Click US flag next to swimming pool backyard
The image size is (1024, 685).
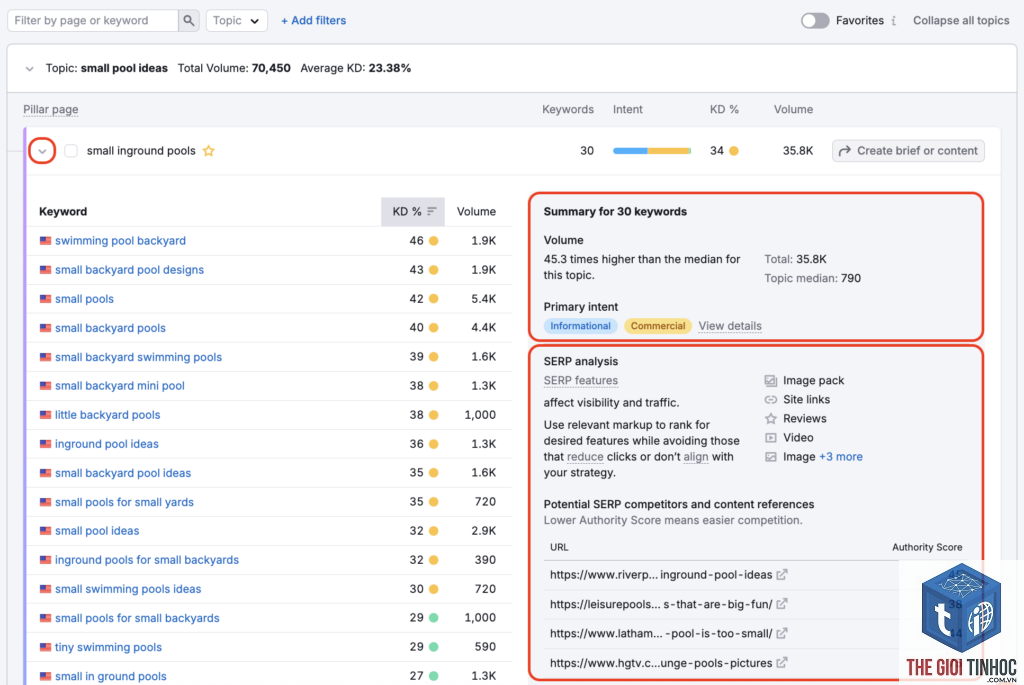pos(45,240)
